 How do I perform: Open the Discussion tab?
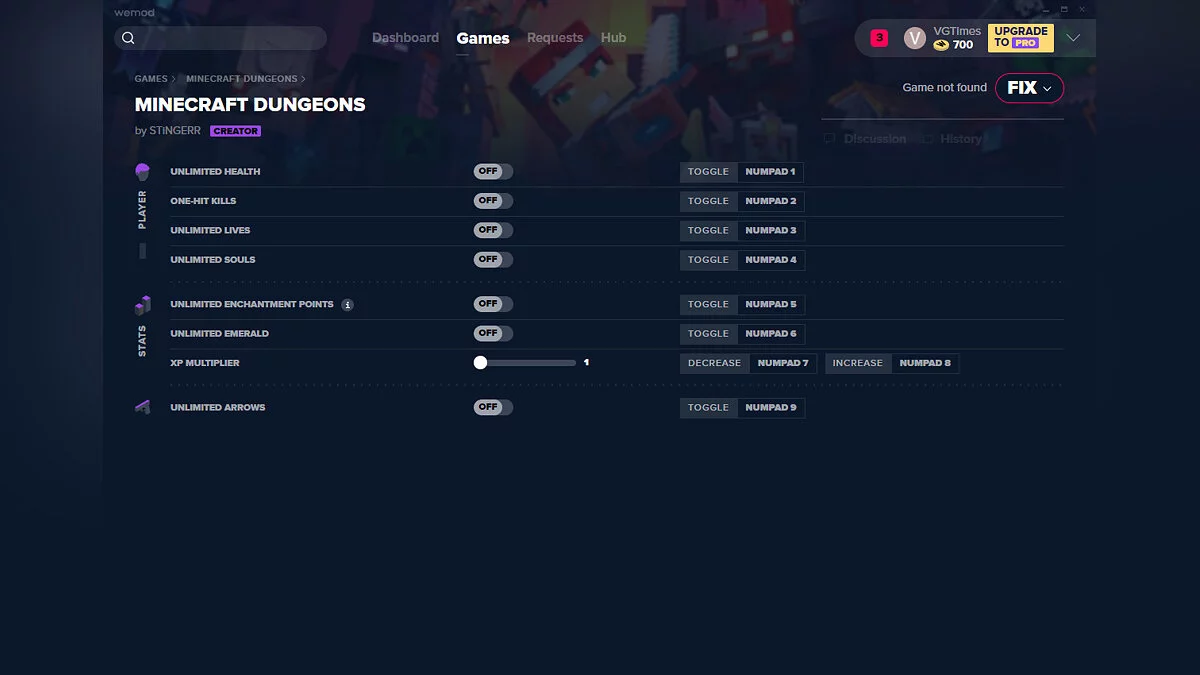click(x=875, y=139)
